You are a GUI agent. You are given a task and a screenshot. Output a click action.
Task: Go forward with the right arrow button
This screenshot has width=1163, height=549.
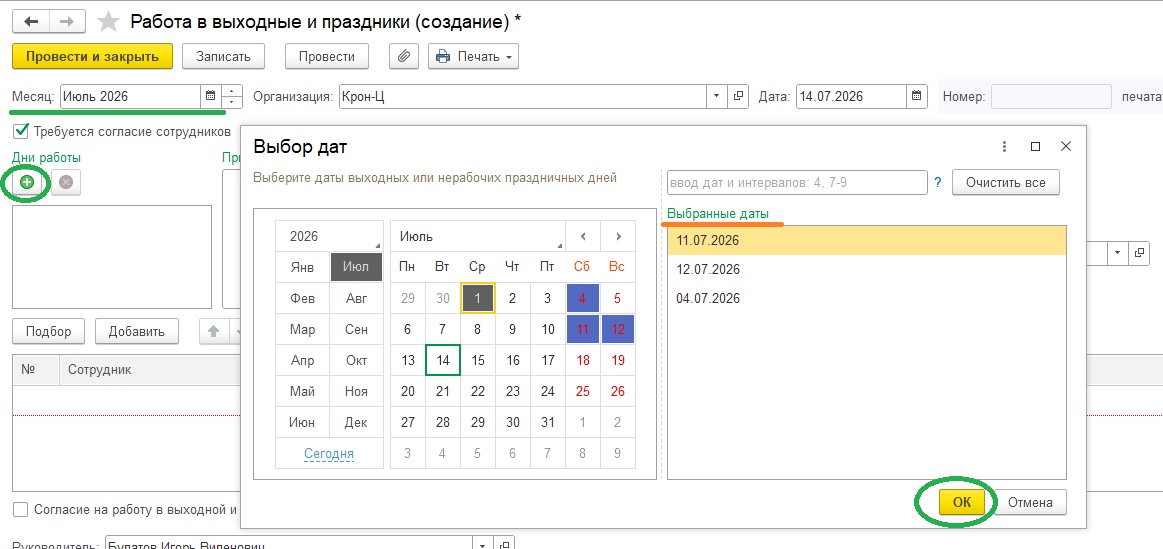(67, 22)
